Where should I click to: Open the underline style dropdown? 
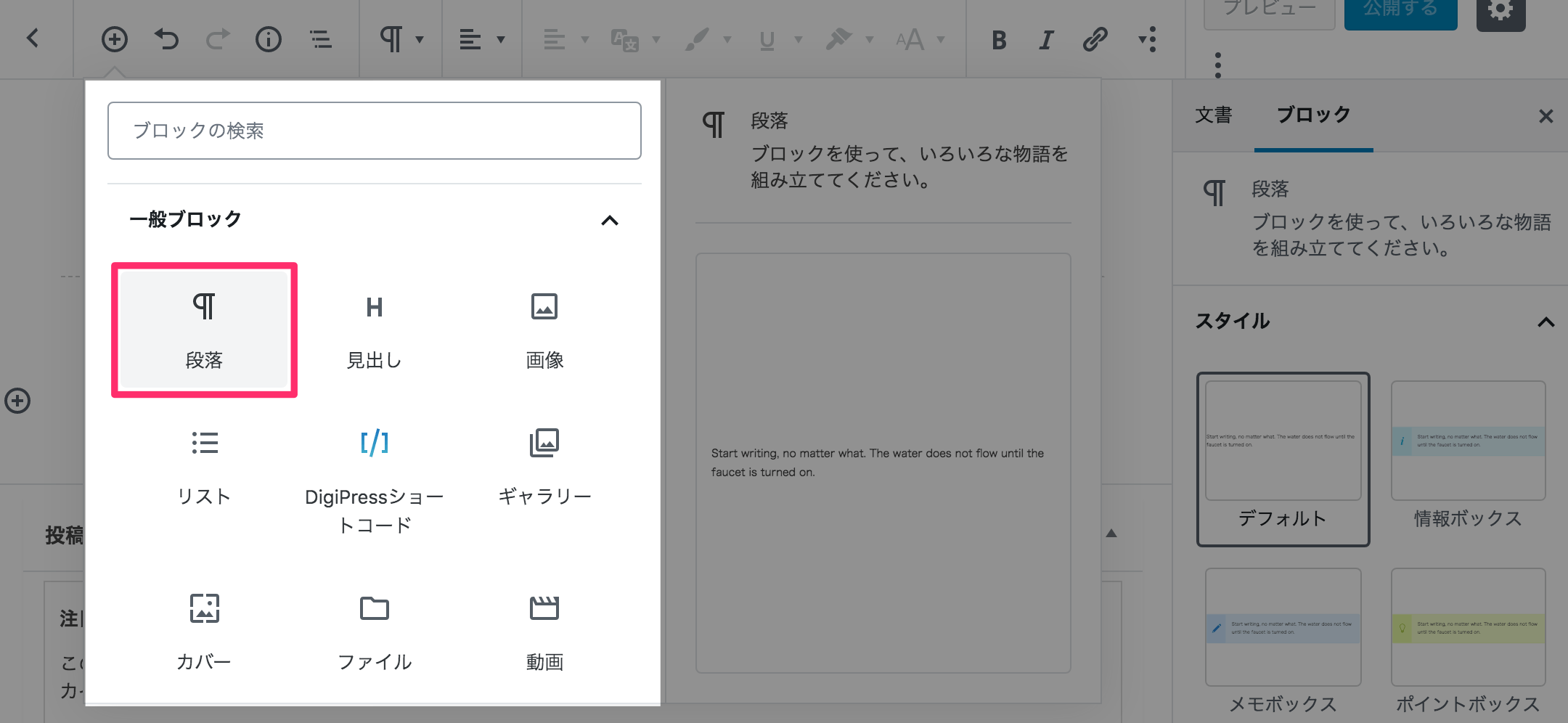coord(780,39)
